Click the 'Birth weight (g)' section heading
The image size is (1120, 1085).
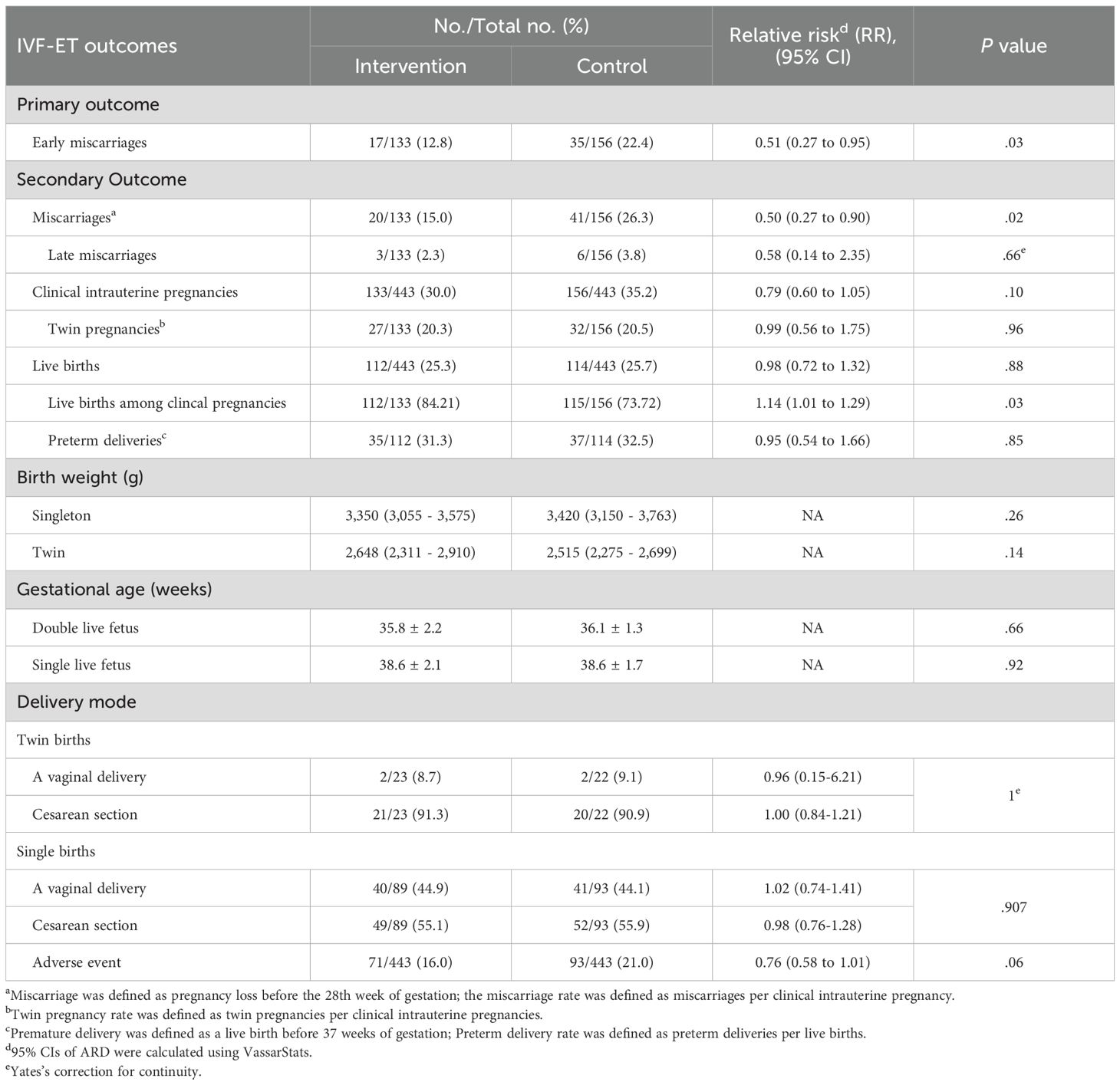[x=81, y=477]
